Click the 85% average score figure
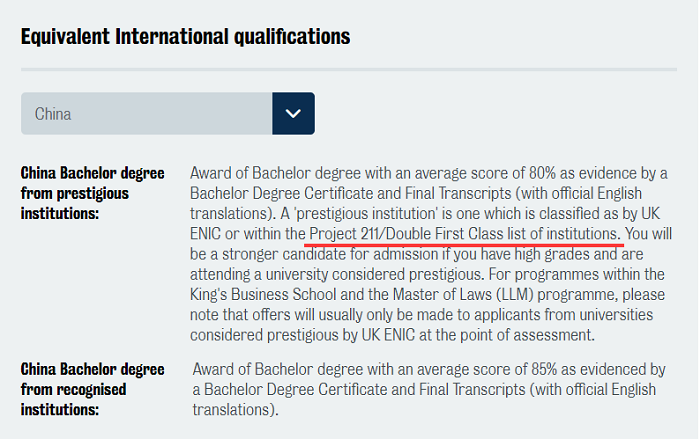Screen dimensions: 700x439 tap(544, 369)
